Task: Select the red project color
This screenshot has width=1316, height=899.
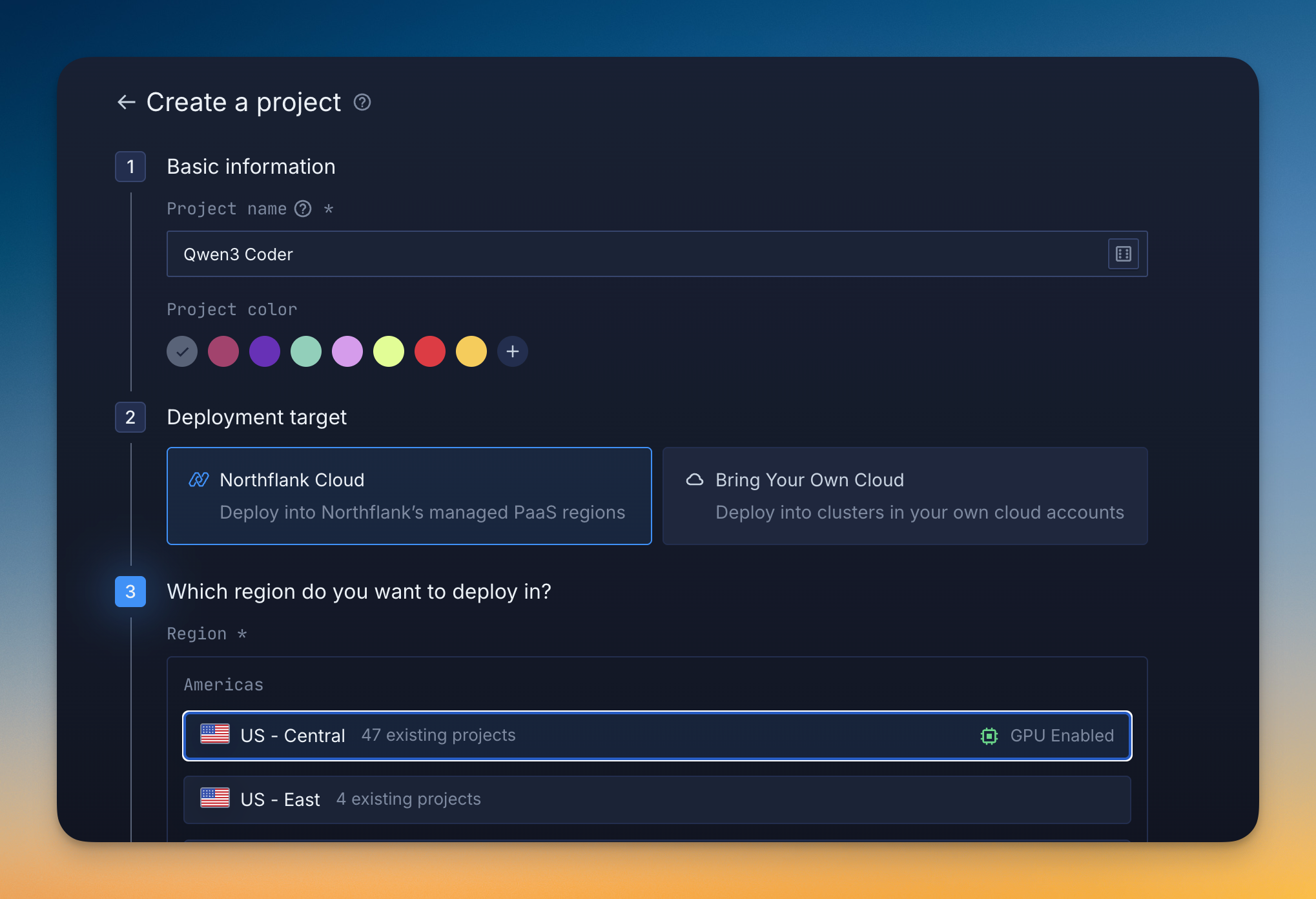Action: [430, 351]
